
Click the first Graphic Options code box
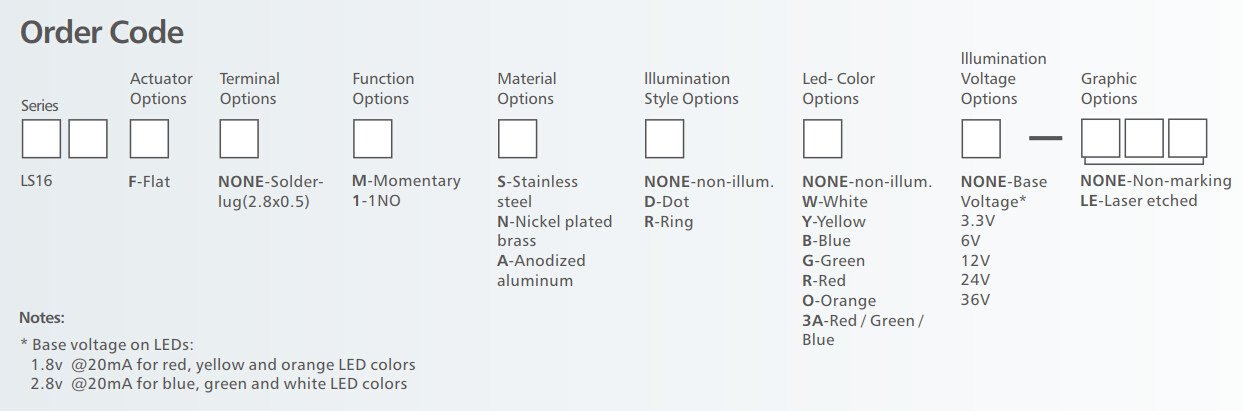tap(1101, 138)
